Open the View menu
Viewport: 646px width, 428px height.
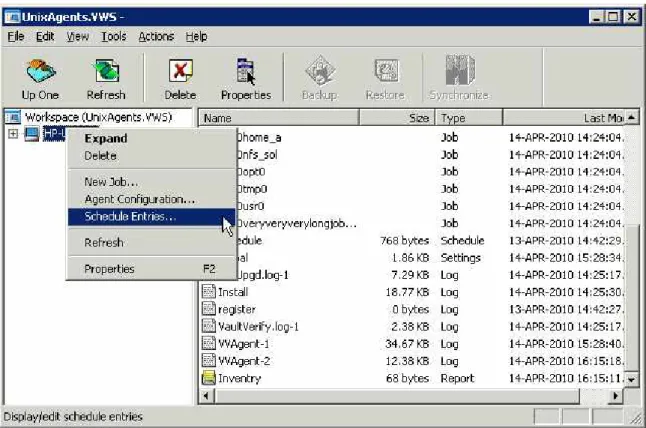(78, 37)
